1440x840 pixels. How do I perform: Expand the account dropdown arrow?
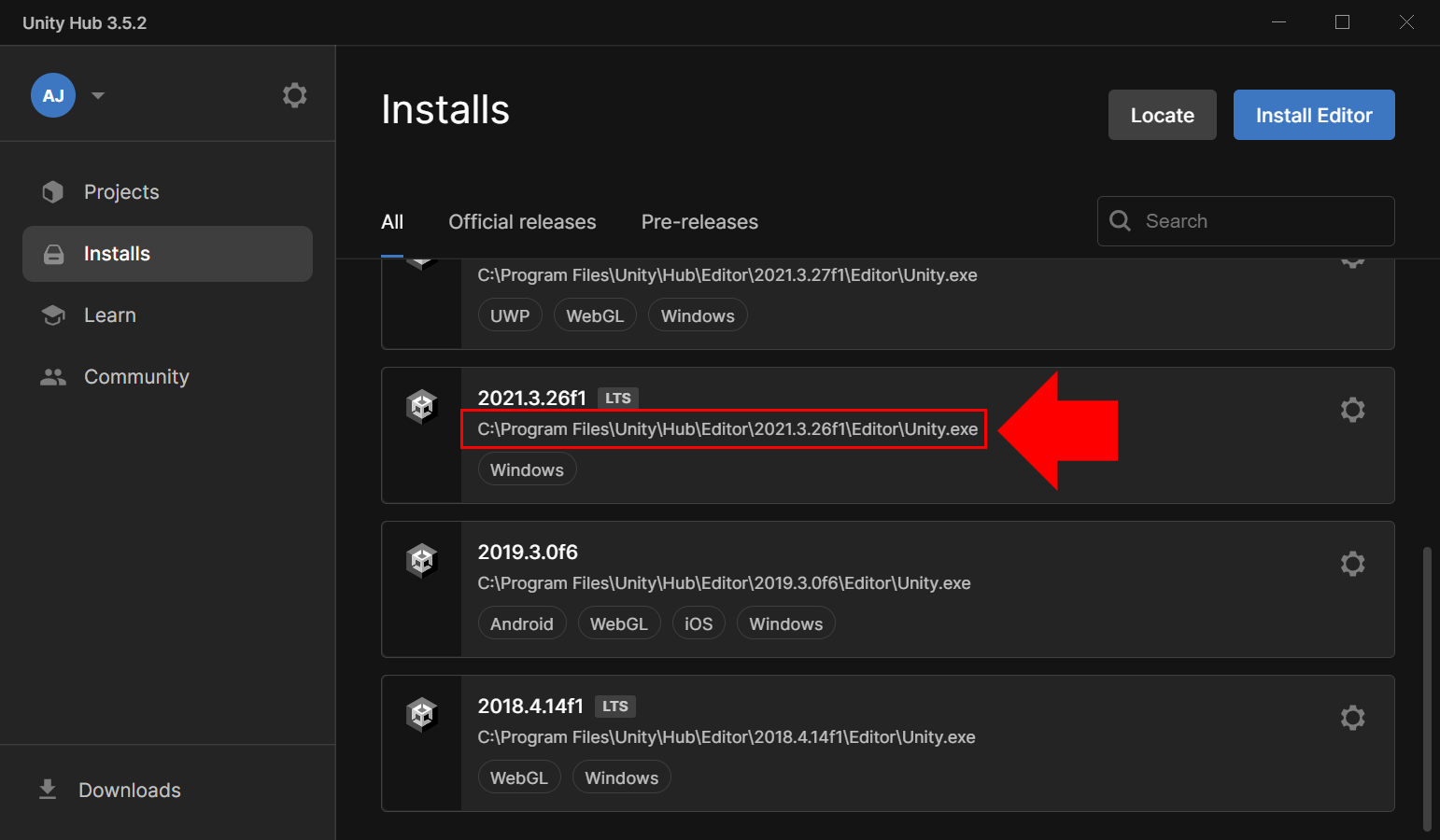(98, 95)
